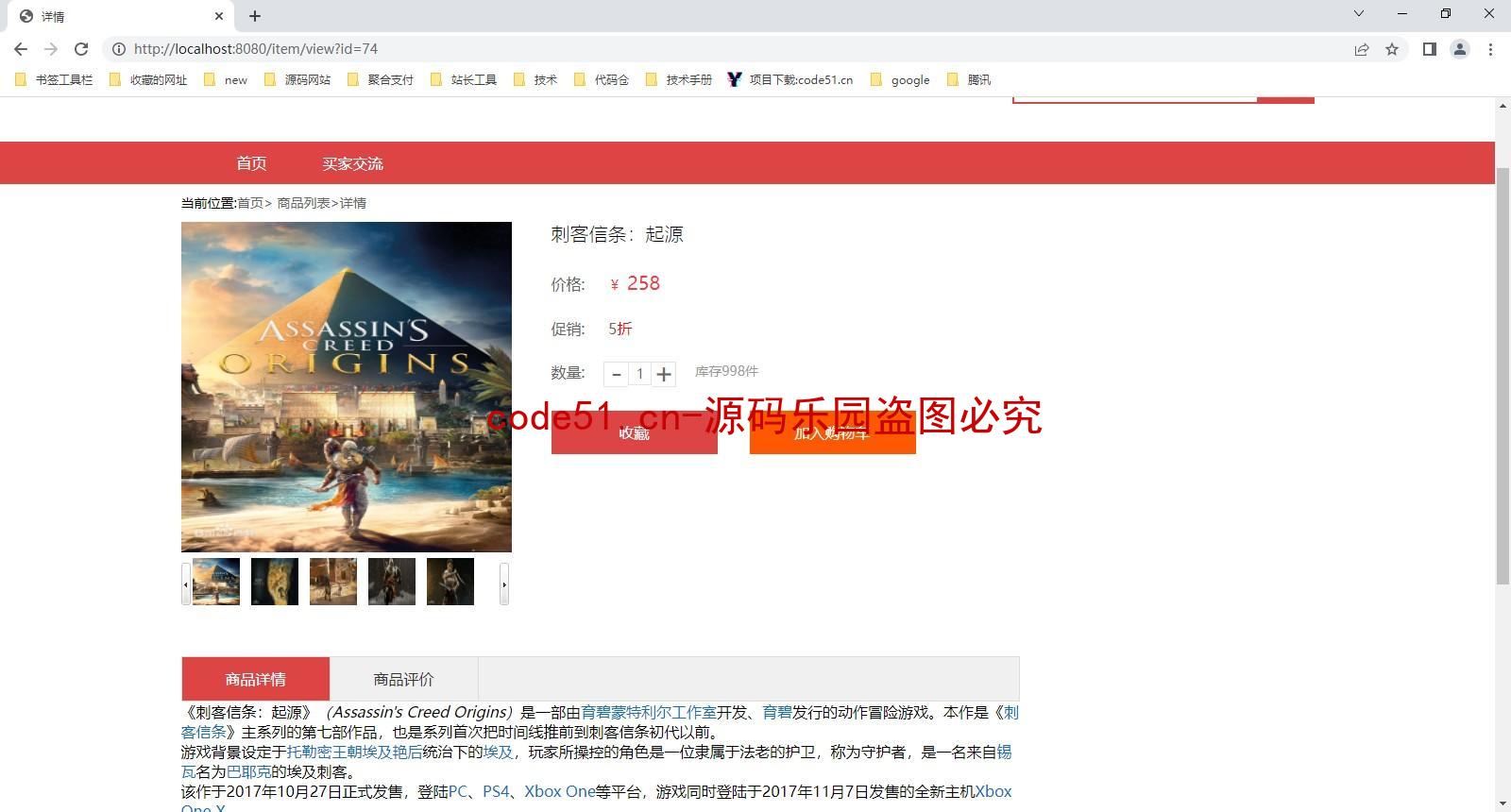This screenshot has height=812, width=1511.
Task: Select the first pyramid cover thumbnail
Action: pyautogui.click(x=216, y=582)
